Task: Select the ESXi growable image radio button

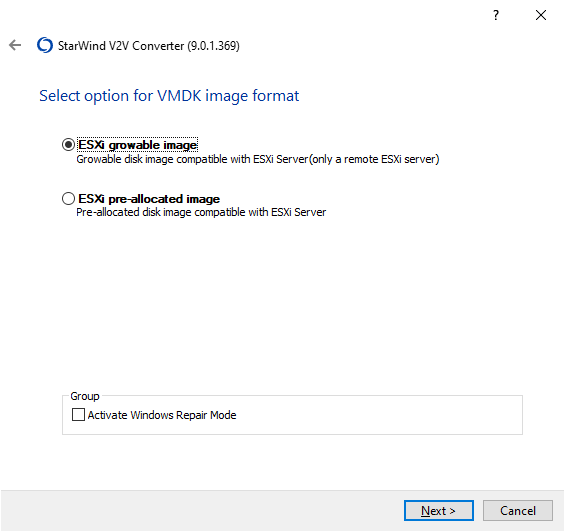Action: point(68,145)
